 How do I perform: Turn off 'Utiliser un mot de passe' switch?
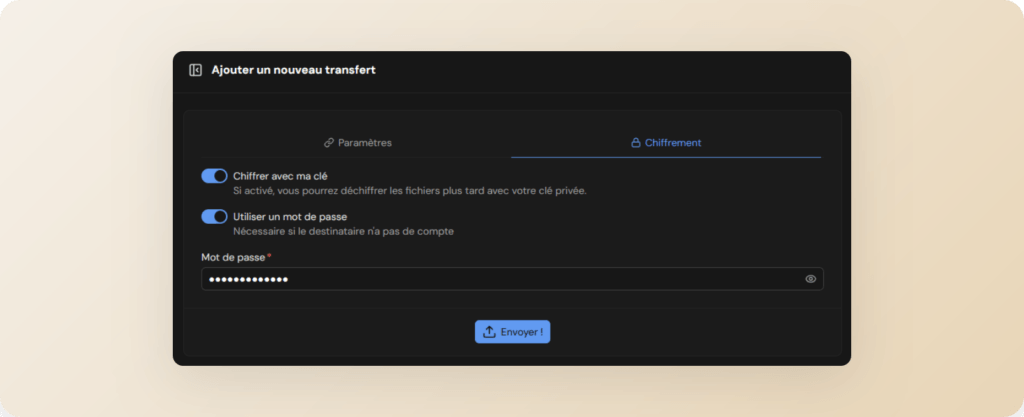pos(214,217)
